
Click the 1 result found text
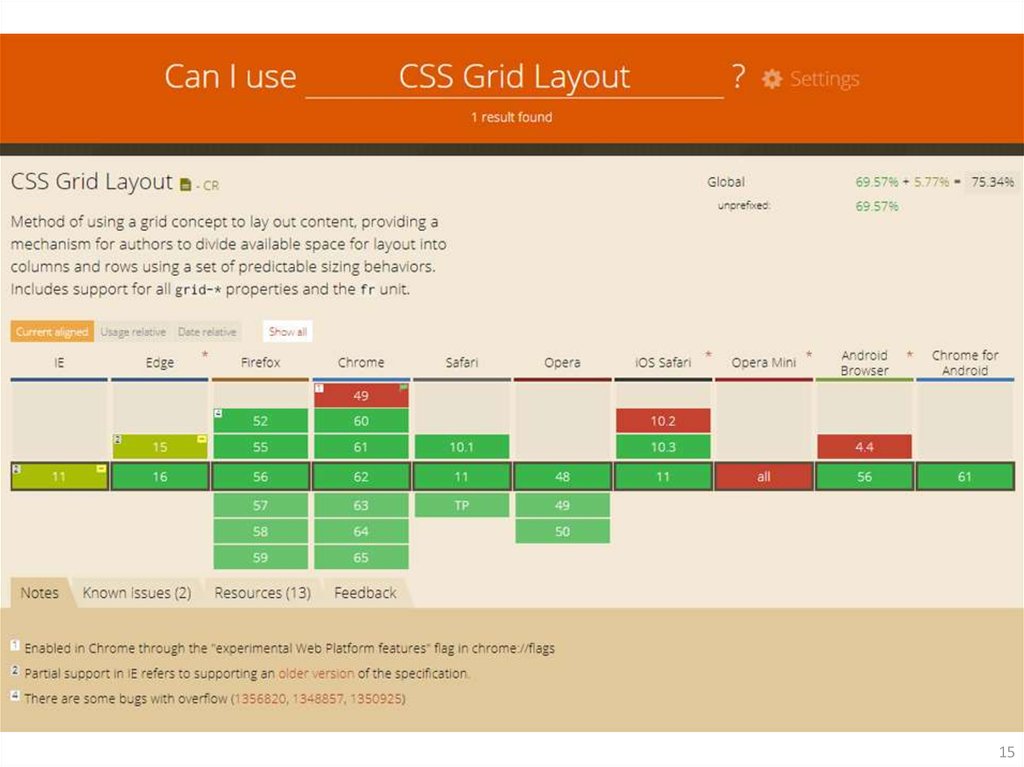511,118
